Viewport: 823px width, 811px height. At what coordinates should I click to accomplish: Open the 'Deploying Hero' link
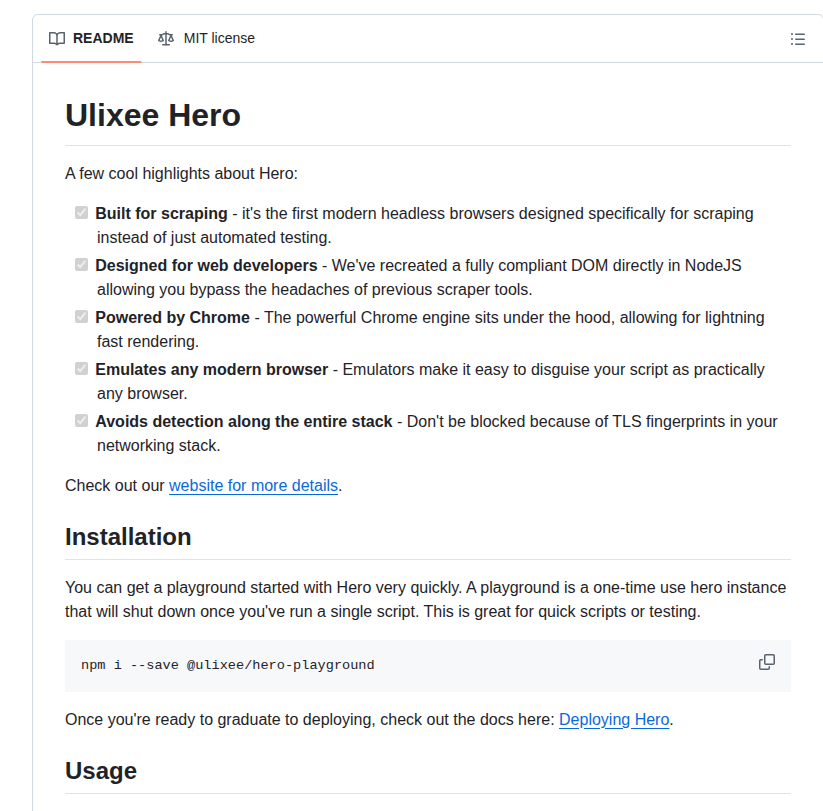[614, 719]
